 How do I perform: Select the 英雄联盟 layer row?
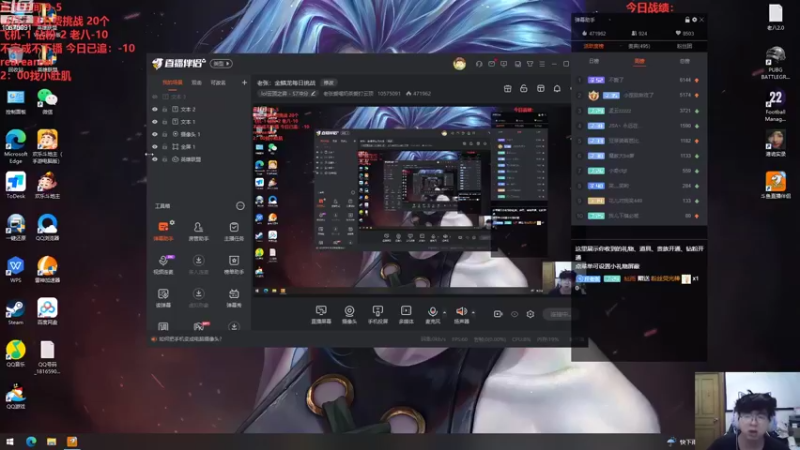[x=199, y=159]
